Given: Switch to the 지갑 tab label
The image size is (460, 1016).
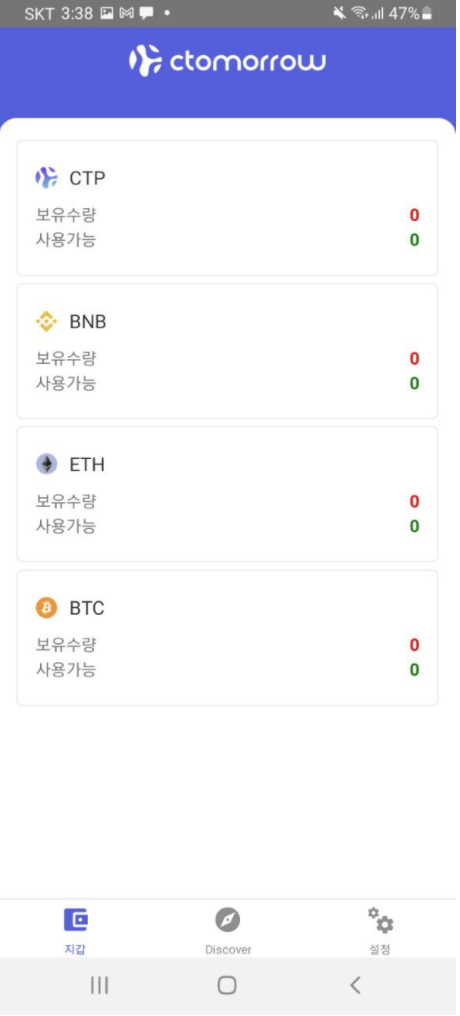Looking at the screenshot, I should 75,949.
